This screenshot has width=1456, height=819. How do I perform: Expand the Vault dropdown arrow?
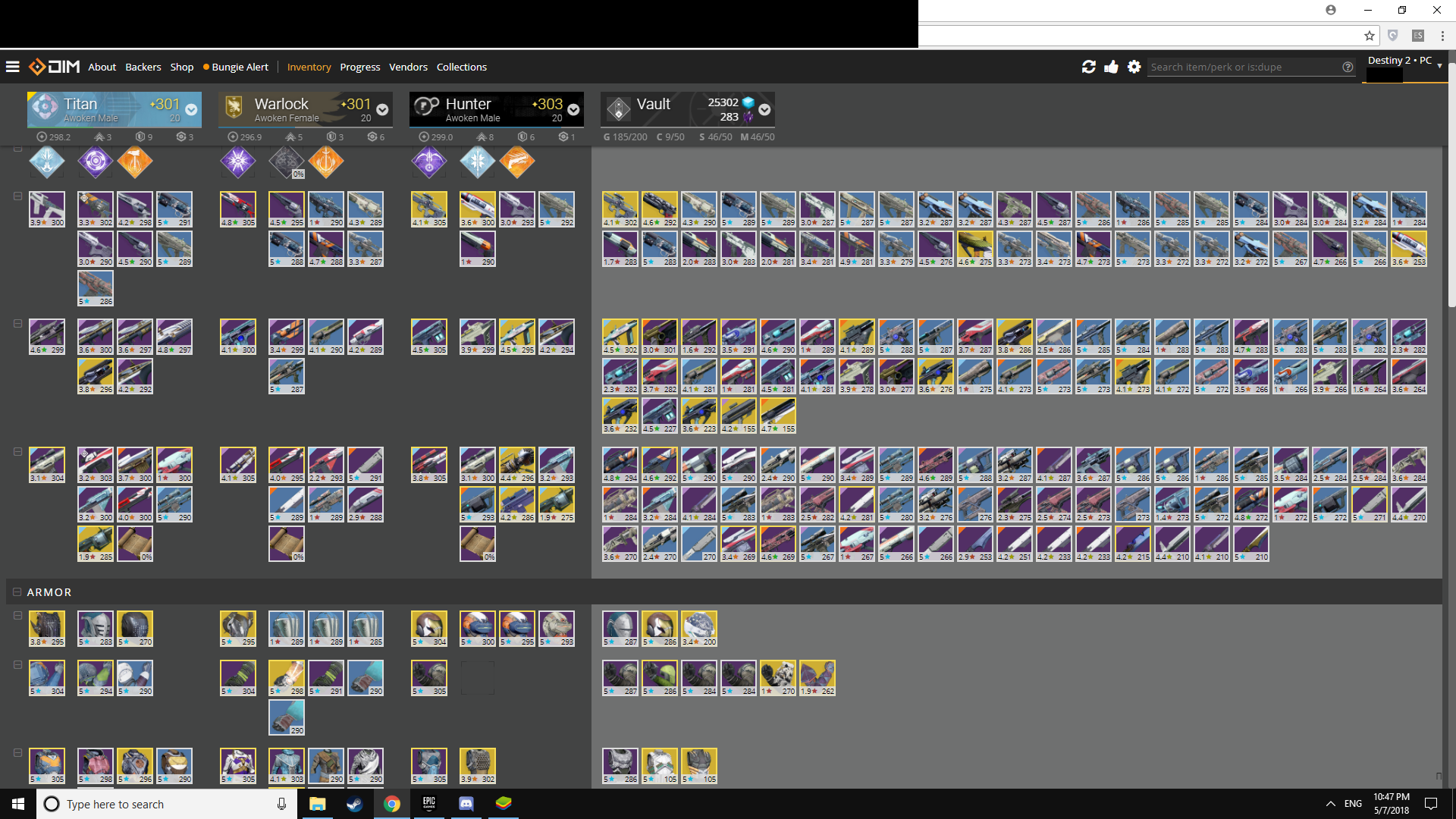(x=764, y=110)
